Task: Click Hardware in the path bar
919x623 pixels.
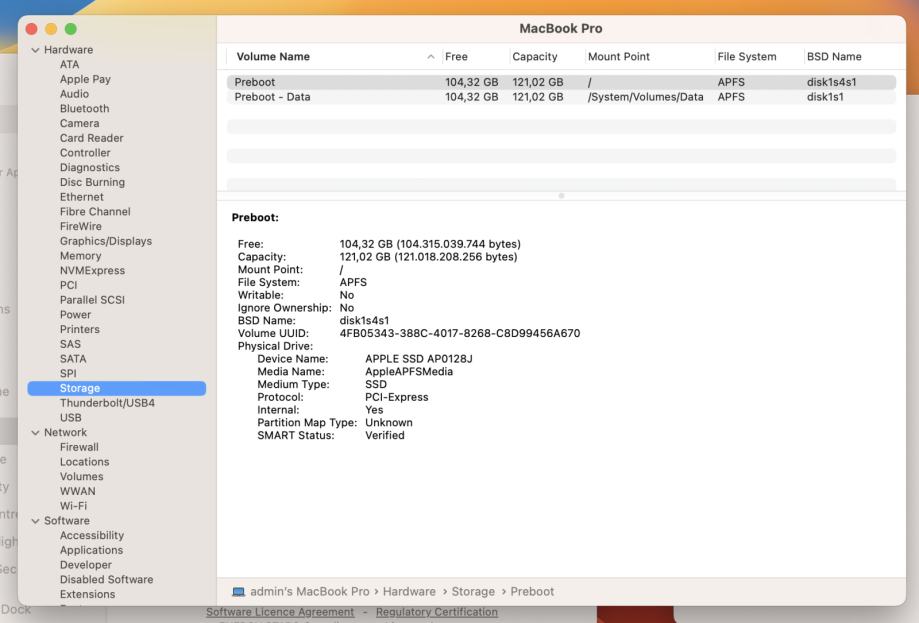Action: point(409,592)
